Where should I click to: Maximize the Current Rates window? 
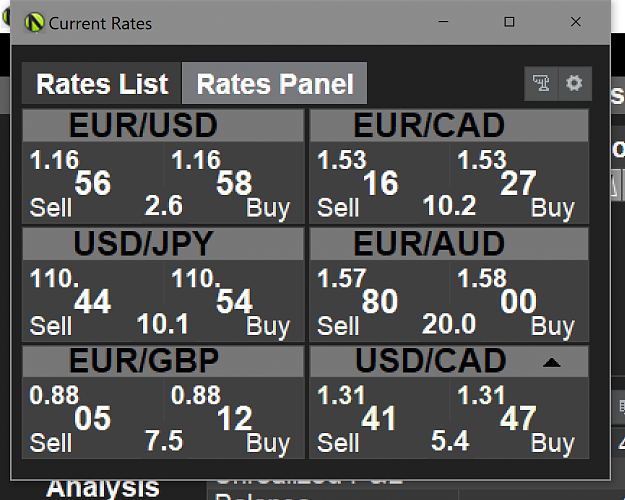point(509,22)
